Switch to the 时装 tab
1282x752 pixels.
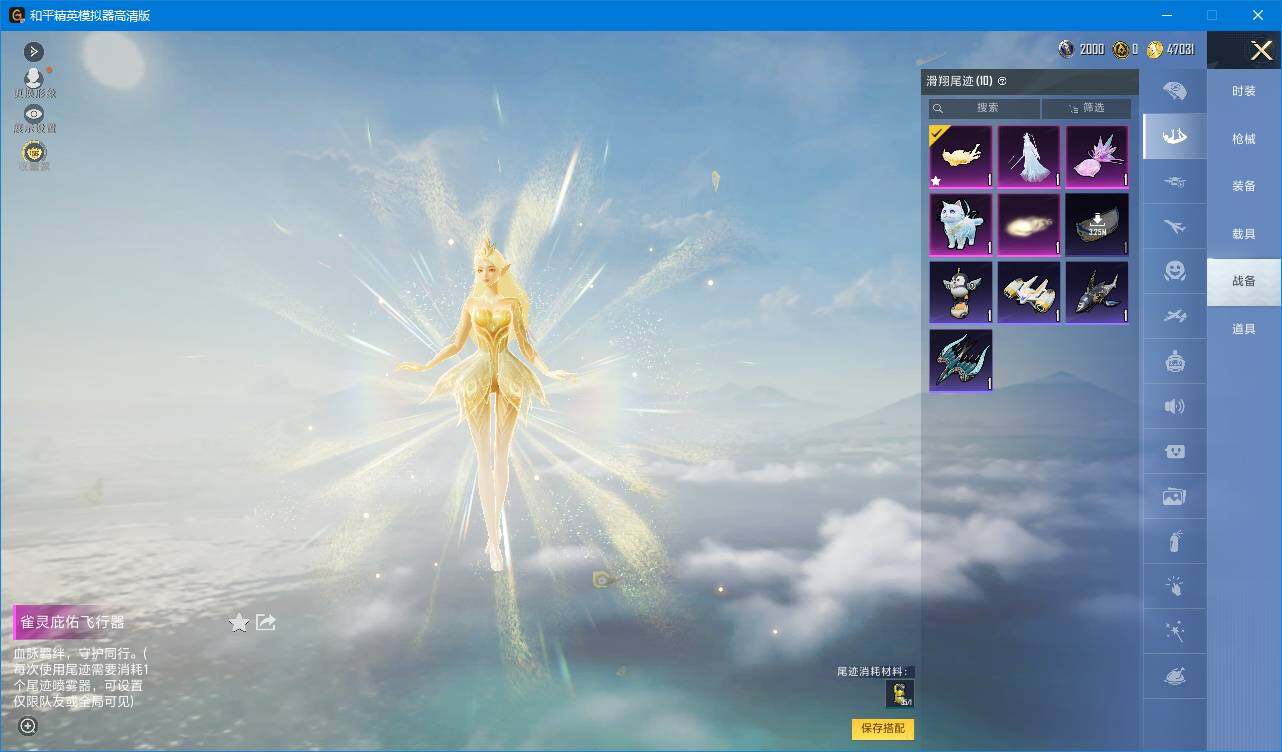point(1244,91)
